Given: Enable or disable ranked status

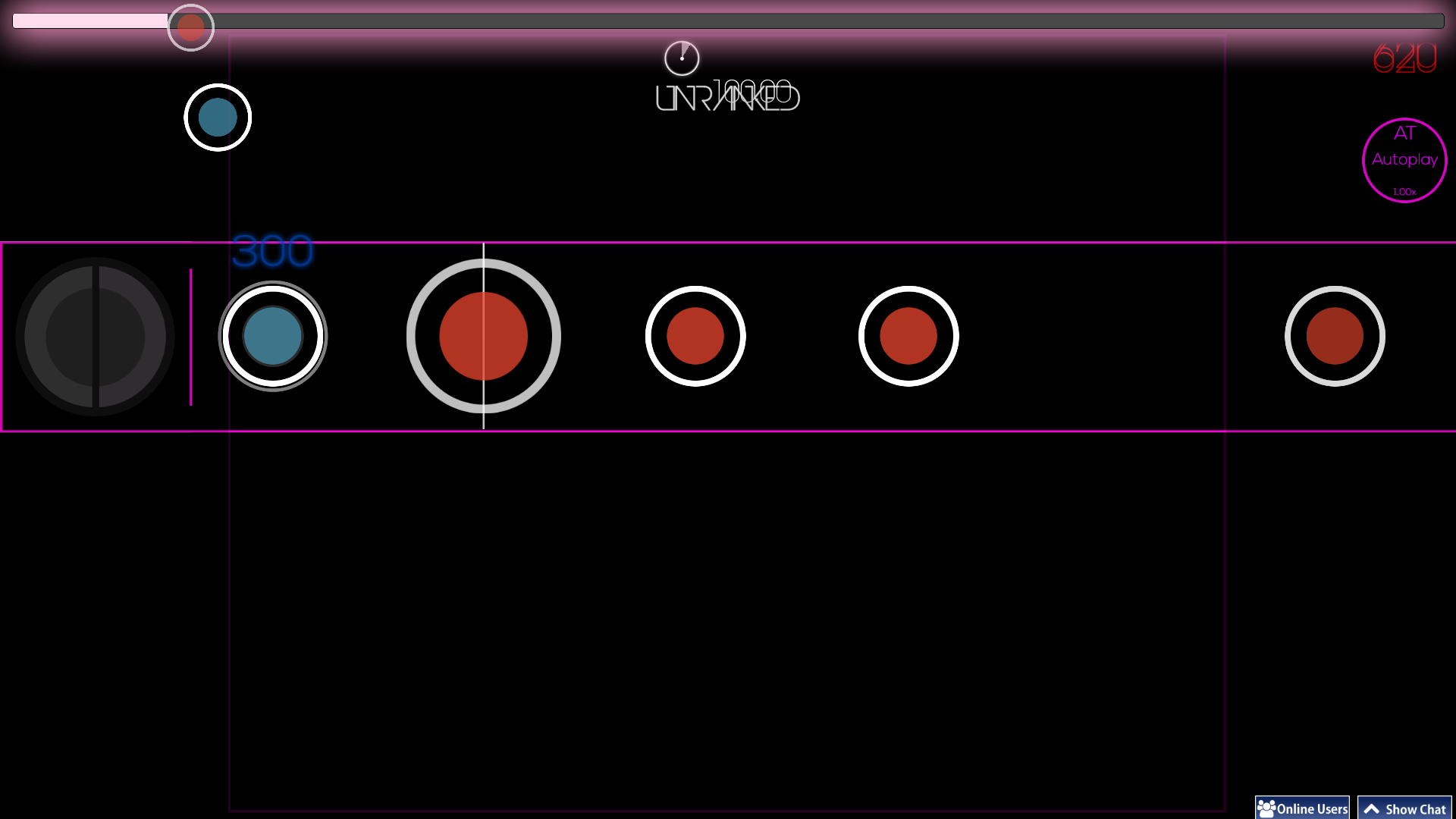Looking at the screenshot, I should click(728, 95).
